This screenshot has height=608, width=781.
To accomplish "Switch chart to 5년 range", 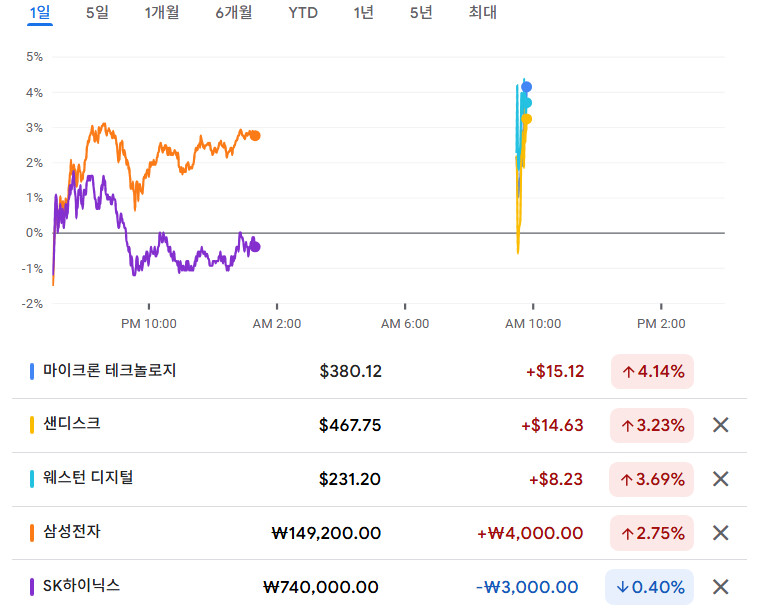I will tap(421, 13).
